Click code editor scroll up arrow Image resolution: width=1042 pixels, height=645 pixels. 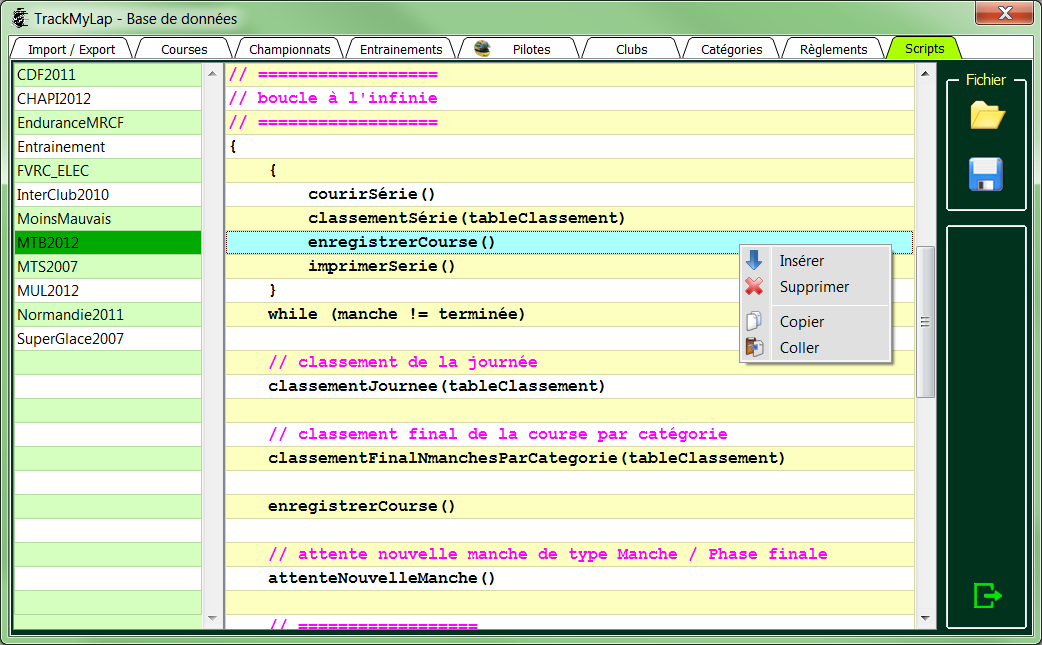(925, 74)
